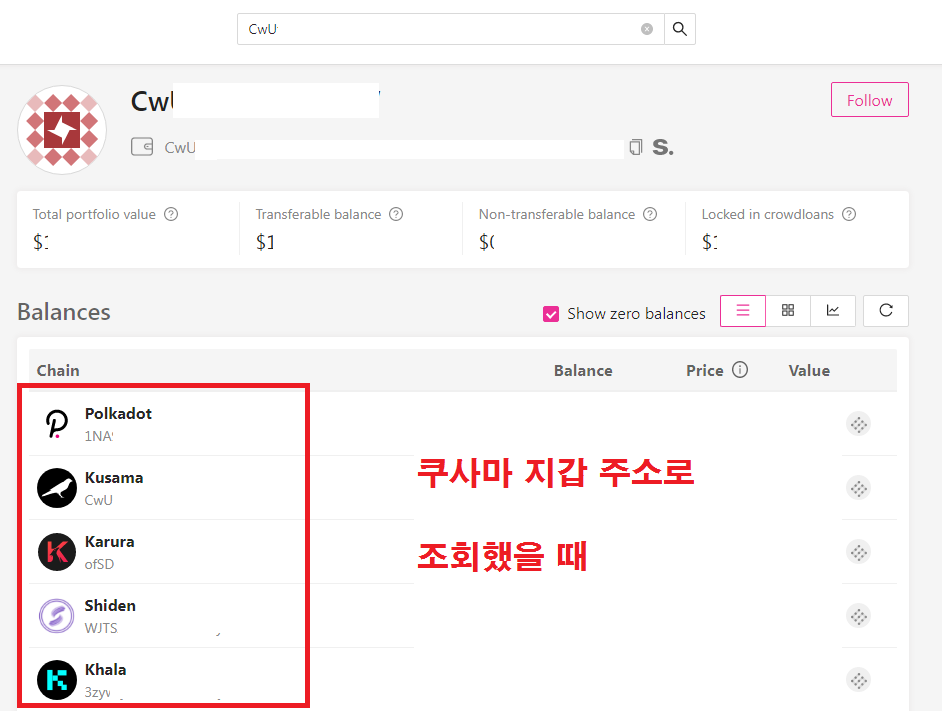This screenshot has width=942, height=711.
Task: Click the Polkadot logo icon
Action: 57,424
